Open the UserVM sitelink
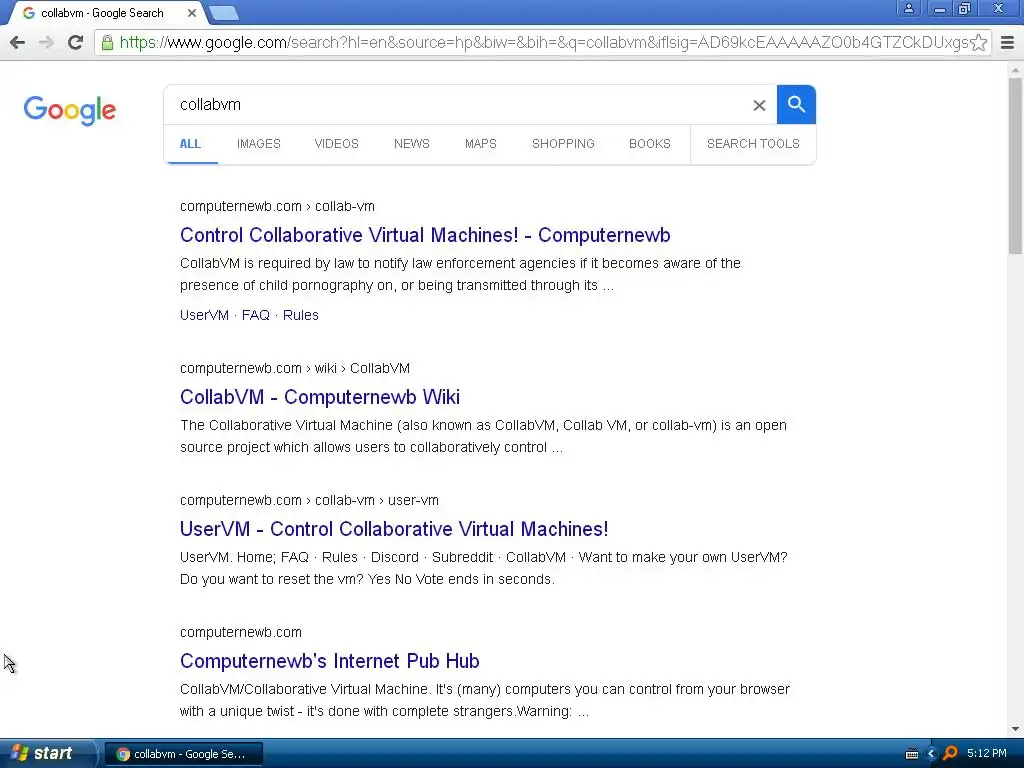The image size is (1024, 768). click(x=204, y=315)
